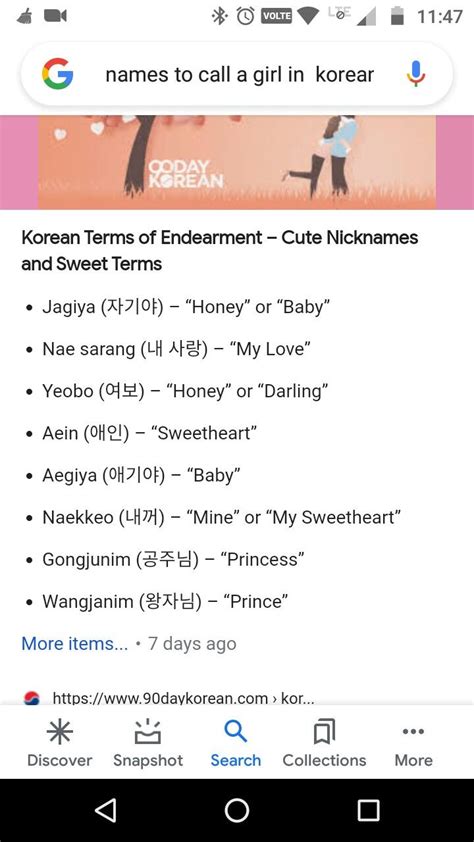Open the More options menu
Image resolution: width=474 pixels, height=842 pixels.
(413, 743)
